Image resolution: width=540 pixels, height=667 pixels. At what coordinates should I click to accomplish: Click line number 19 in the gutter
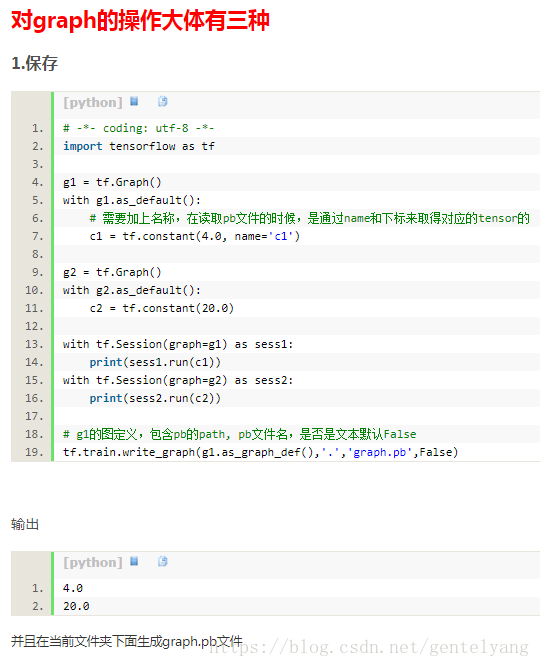34,452
